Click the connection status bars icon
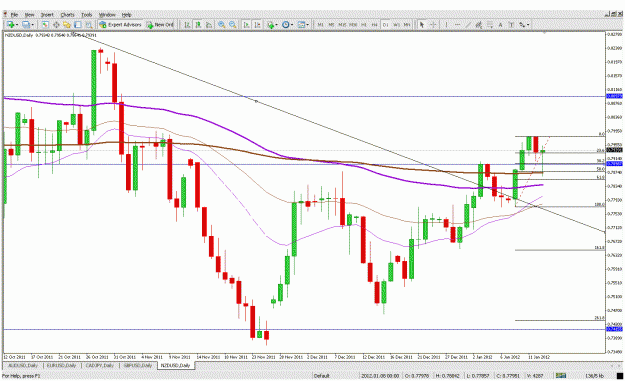The height and width of the screenshot is (381, 625). tap(561, 375)
